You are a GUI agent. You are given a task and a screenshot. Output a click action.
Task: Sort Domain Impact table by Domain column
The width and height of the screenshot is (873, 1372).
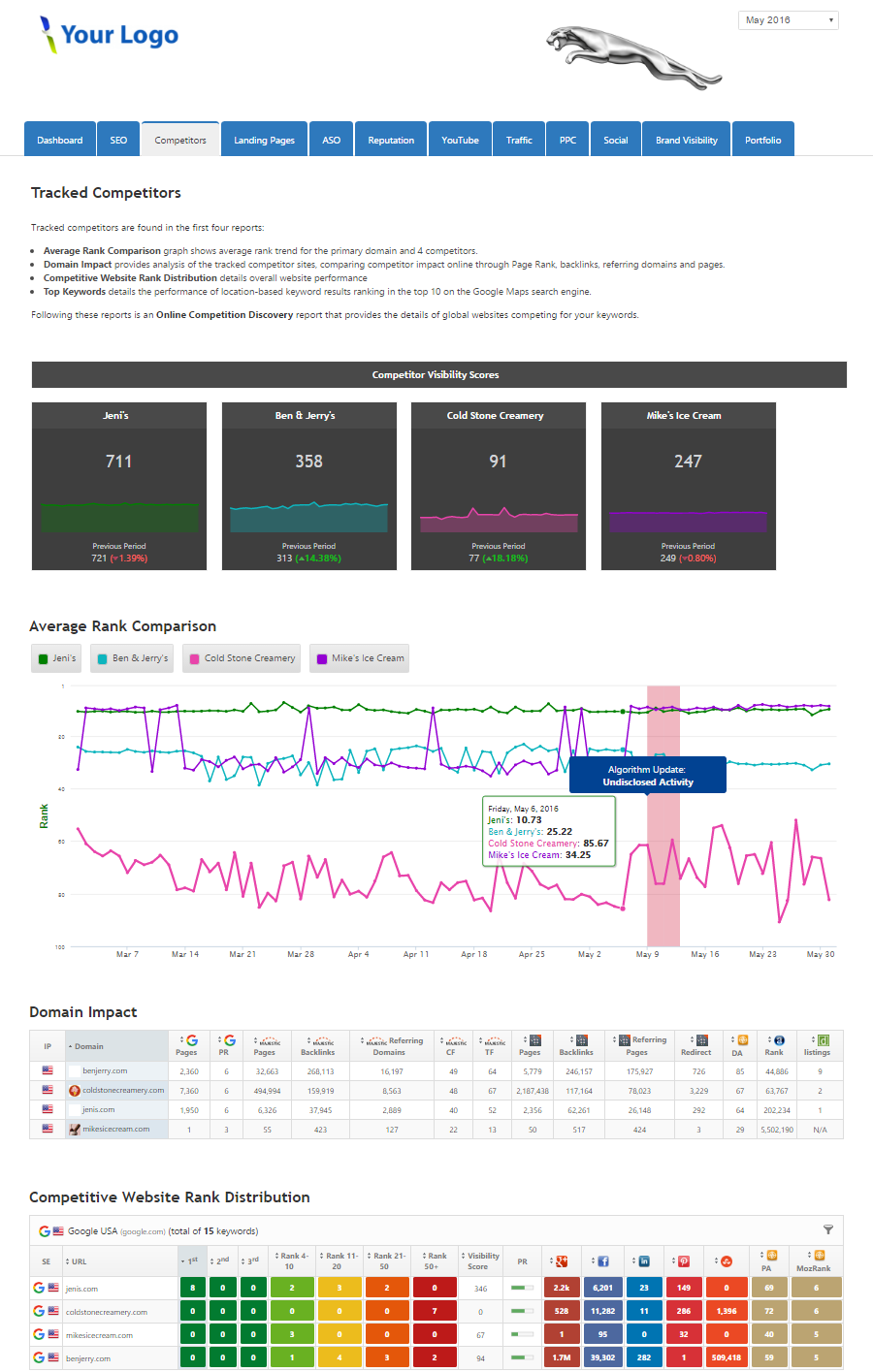[89, 1046]
